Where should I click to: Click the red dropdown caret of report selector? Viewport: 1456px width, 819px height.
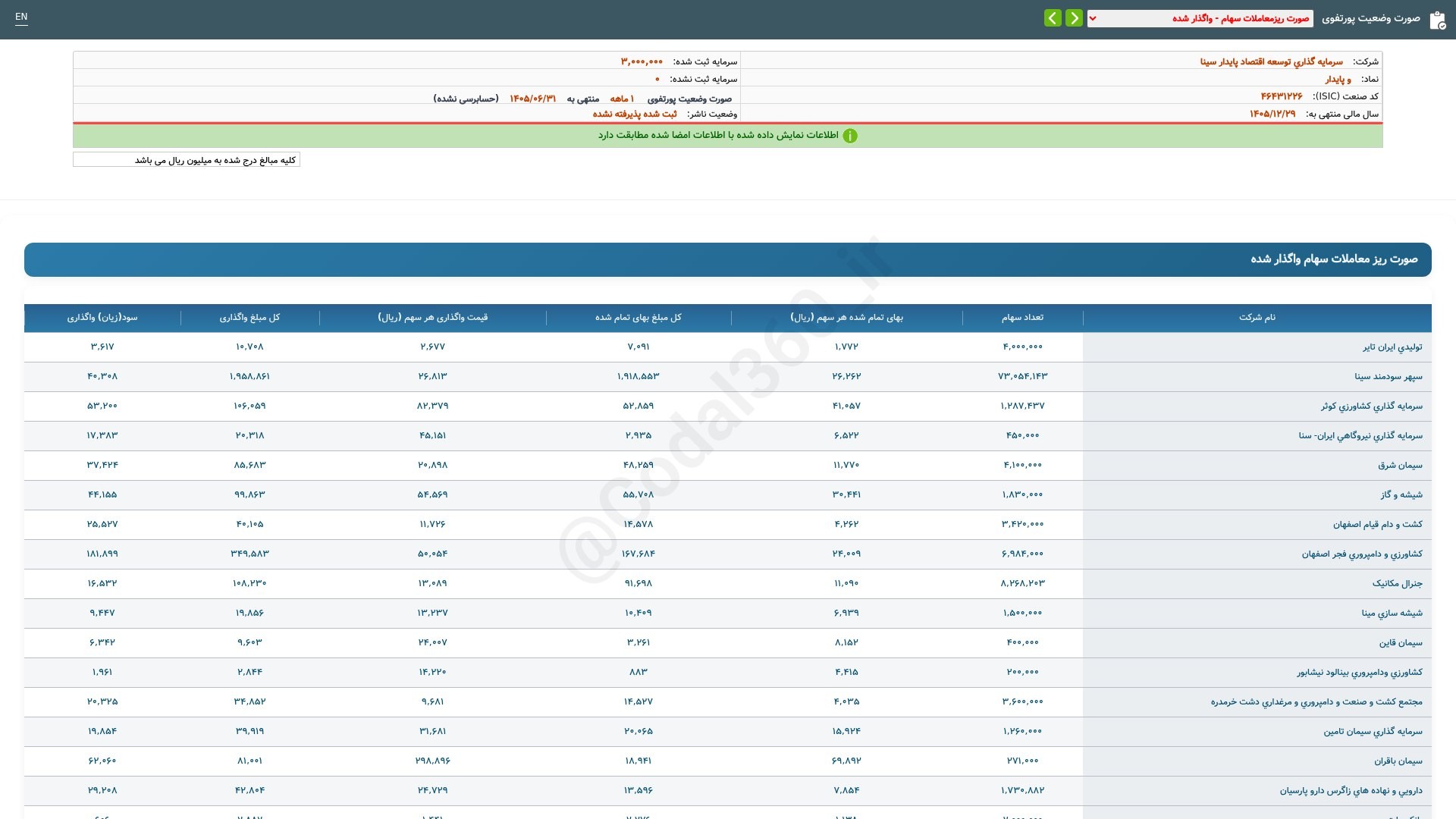click(x=1093, y=18)
